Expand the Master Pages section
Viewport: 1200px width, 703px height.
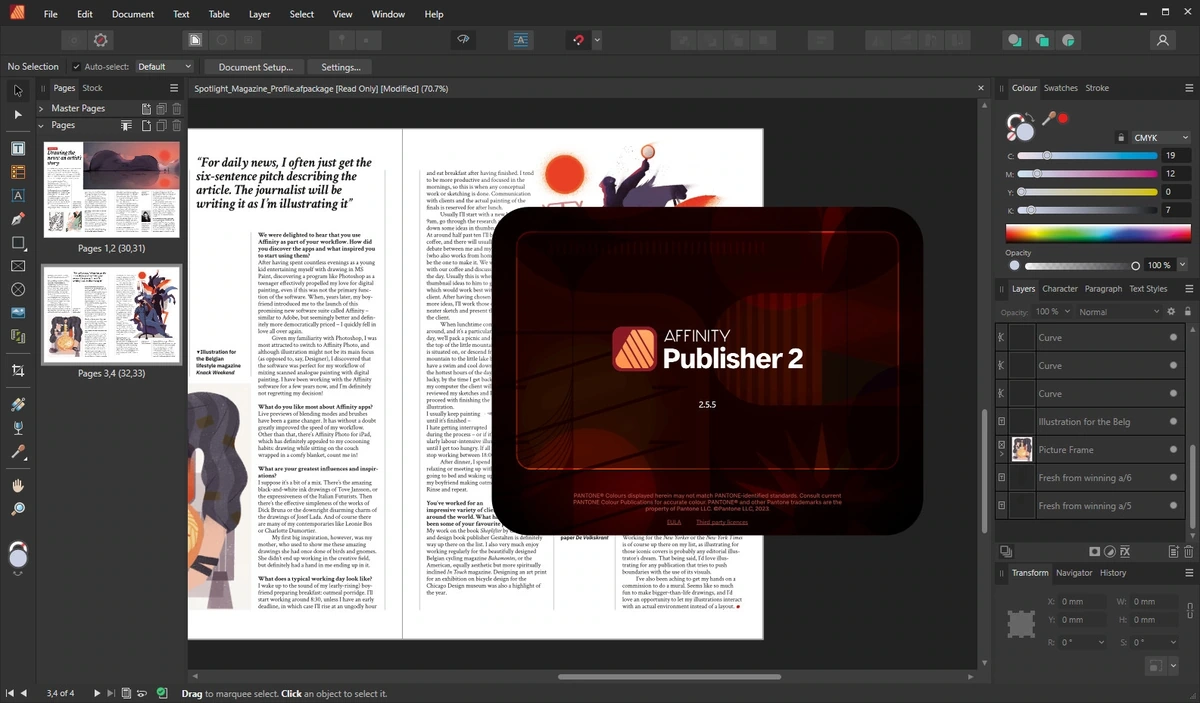pos(41,108)
